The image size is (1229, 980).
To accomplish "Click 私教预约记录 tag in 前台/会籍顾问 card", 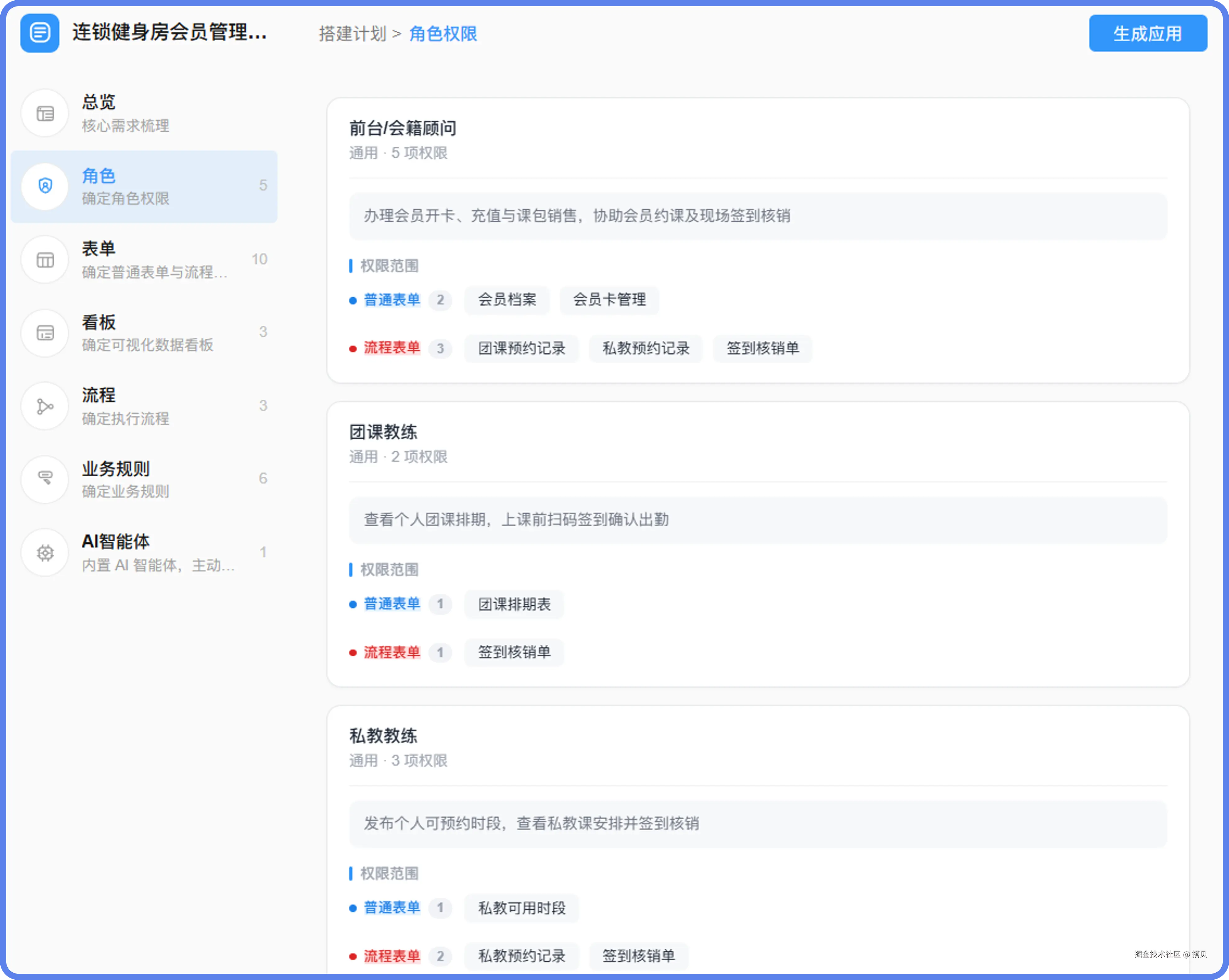I will coord(646,348).
